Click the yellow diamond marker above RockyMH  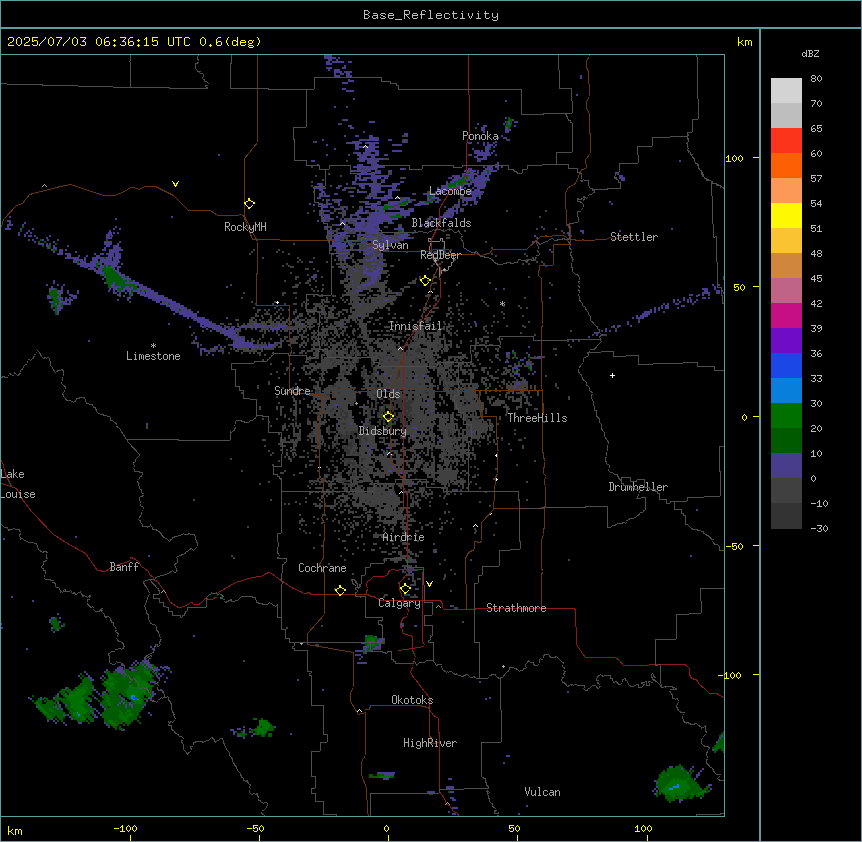point(249,204)
